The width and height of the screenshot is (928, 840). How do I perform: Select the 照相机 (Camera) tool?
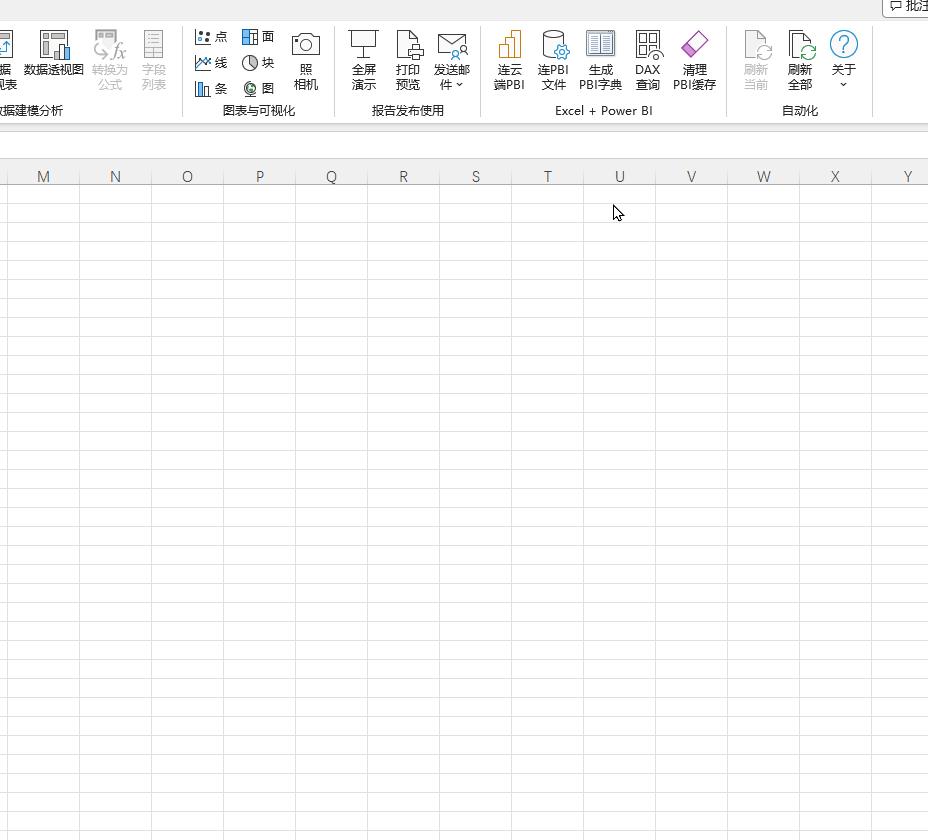point(304,58)
